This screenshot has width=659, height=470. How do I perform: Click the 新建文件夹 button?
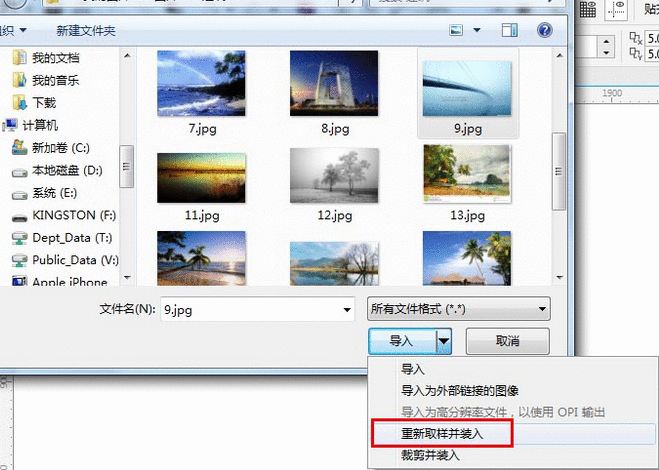(86, 31)
